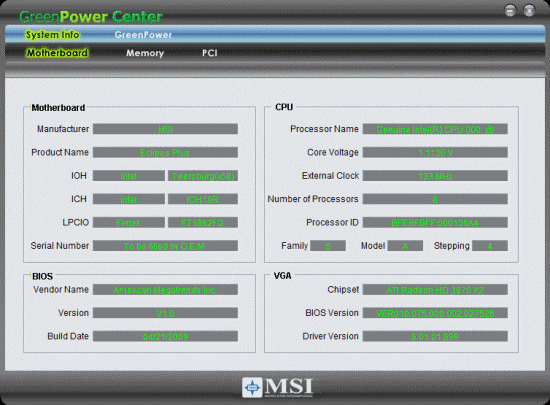The height and width of the screenshot is (405, 550).
Task: Select the Processor ID value field
Action: point(435,222)
